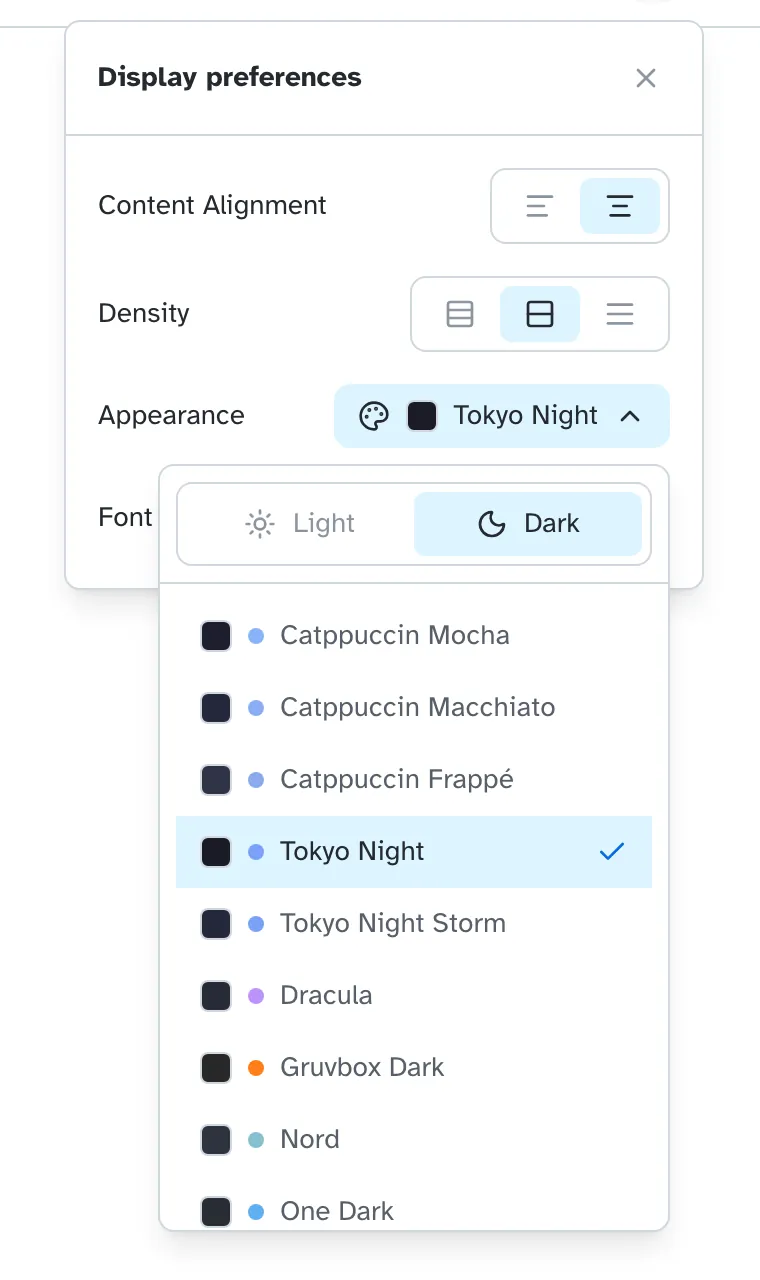
Task: Click the Catppuccin Mocha color swatch
Action: [x=216, y=636]
